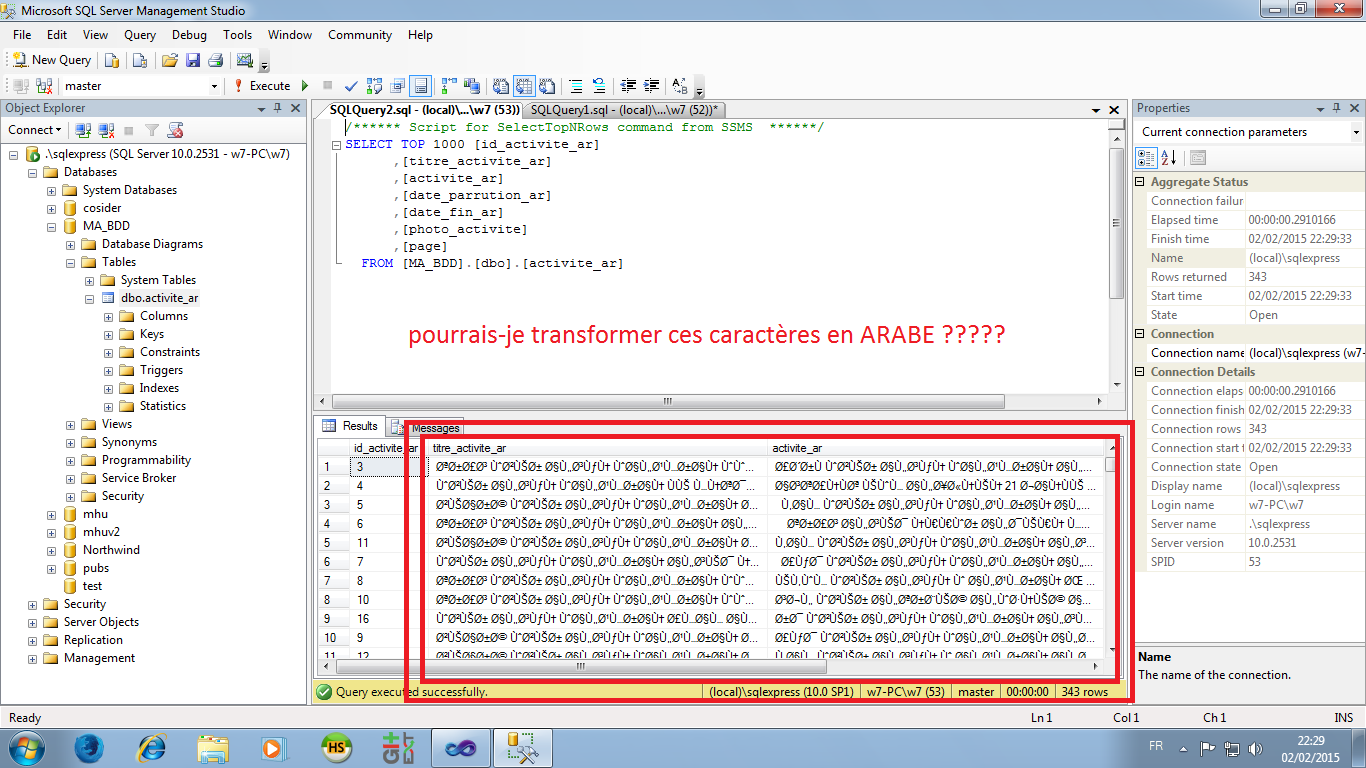
Task: Select the pubs database
Action: (x=96, y=568)
